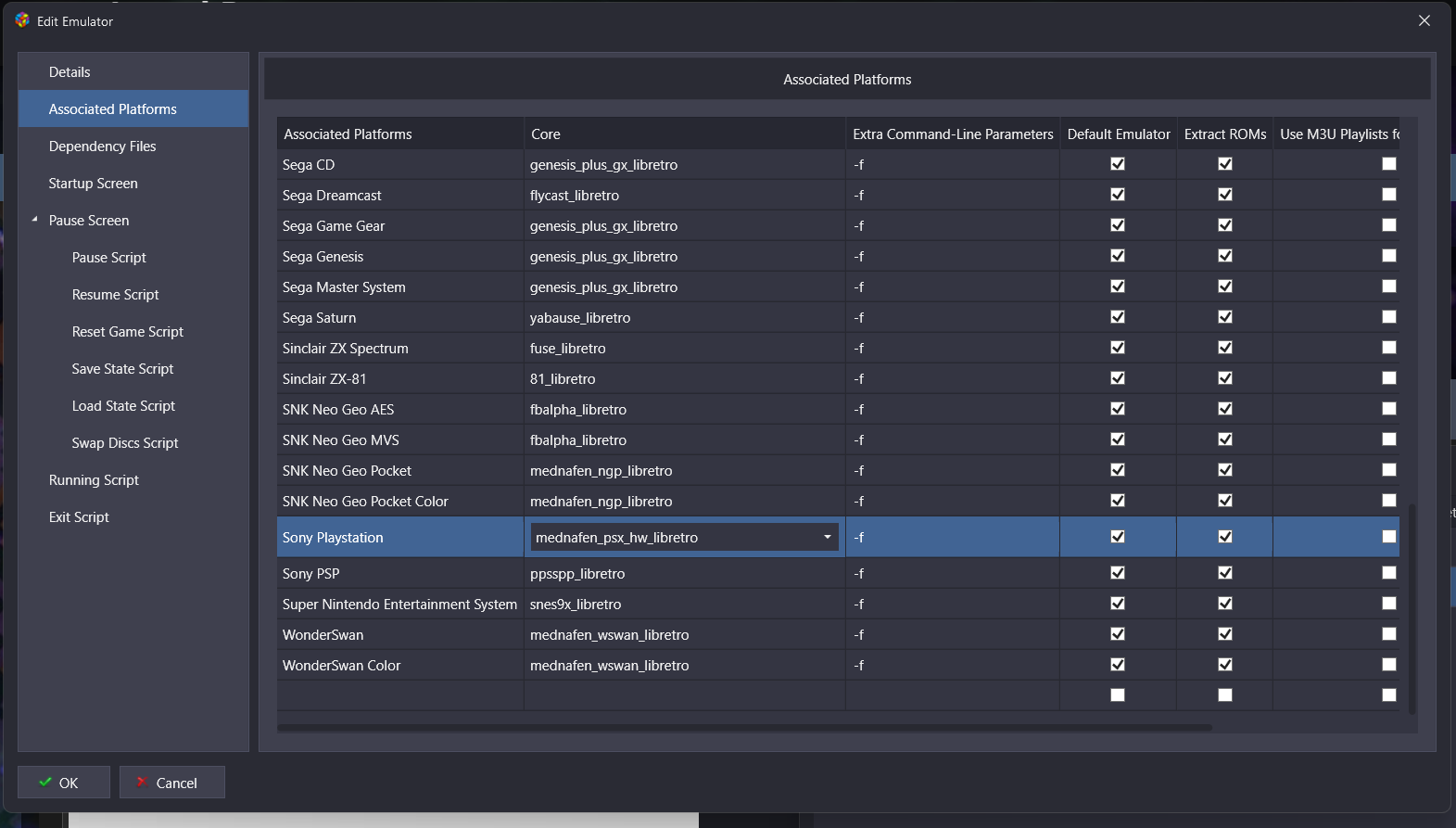
Task: Click the vertical scrollbar of the table
Action: pos(1412,608)
